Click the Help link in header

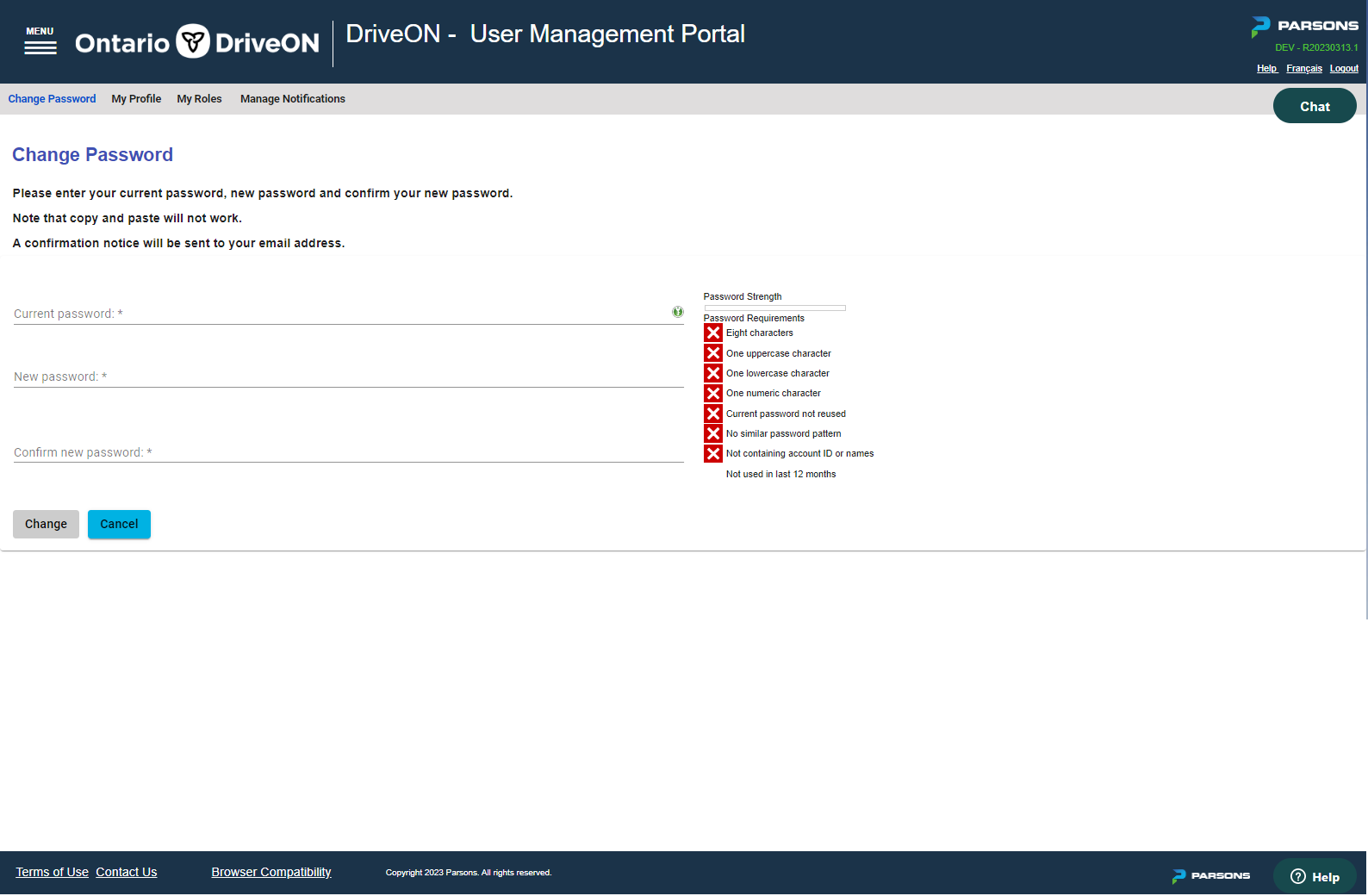pyautogui.click(x=1266, y=69)
